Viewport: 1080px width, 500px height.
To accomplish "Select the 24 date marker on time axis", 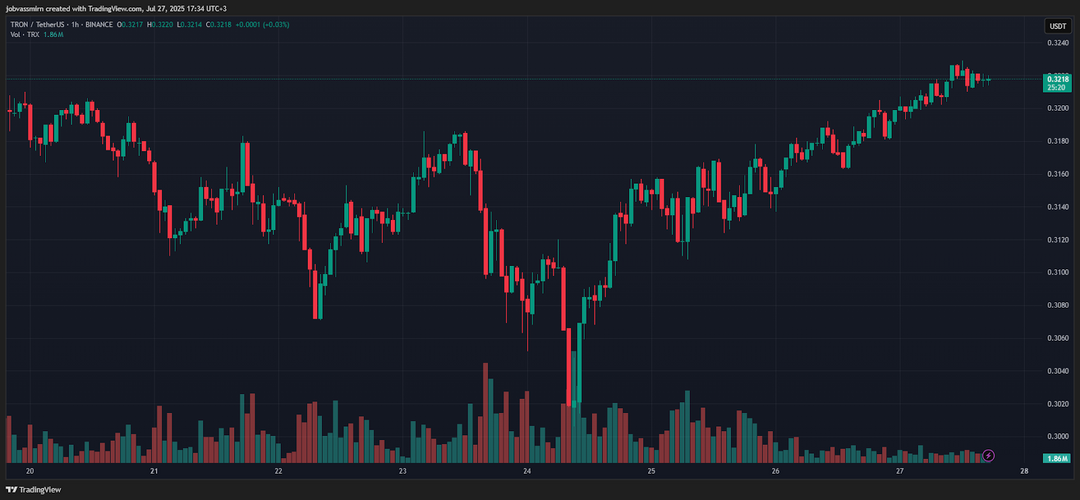I will click(527, 471).
